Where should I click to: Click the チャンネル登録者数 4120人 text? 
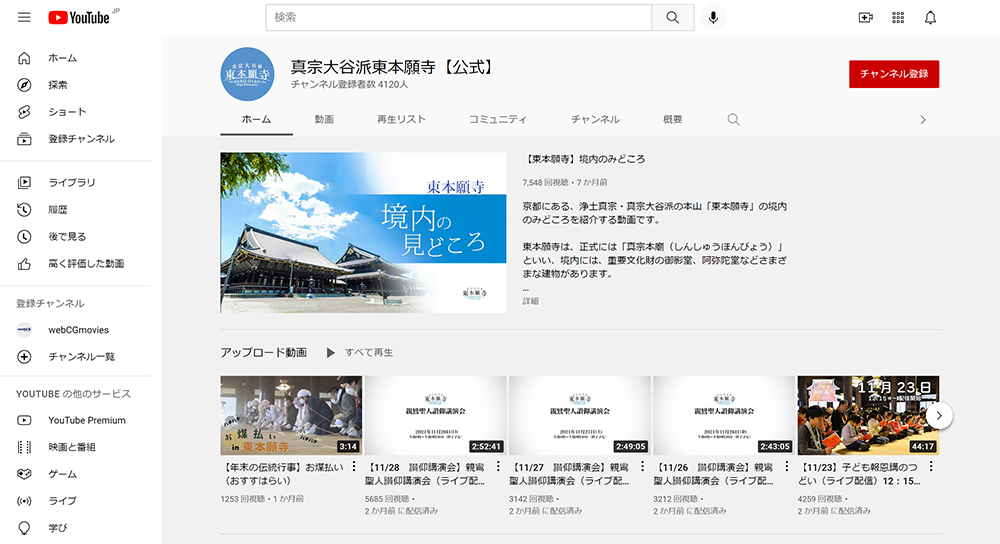tap(349, 84)
